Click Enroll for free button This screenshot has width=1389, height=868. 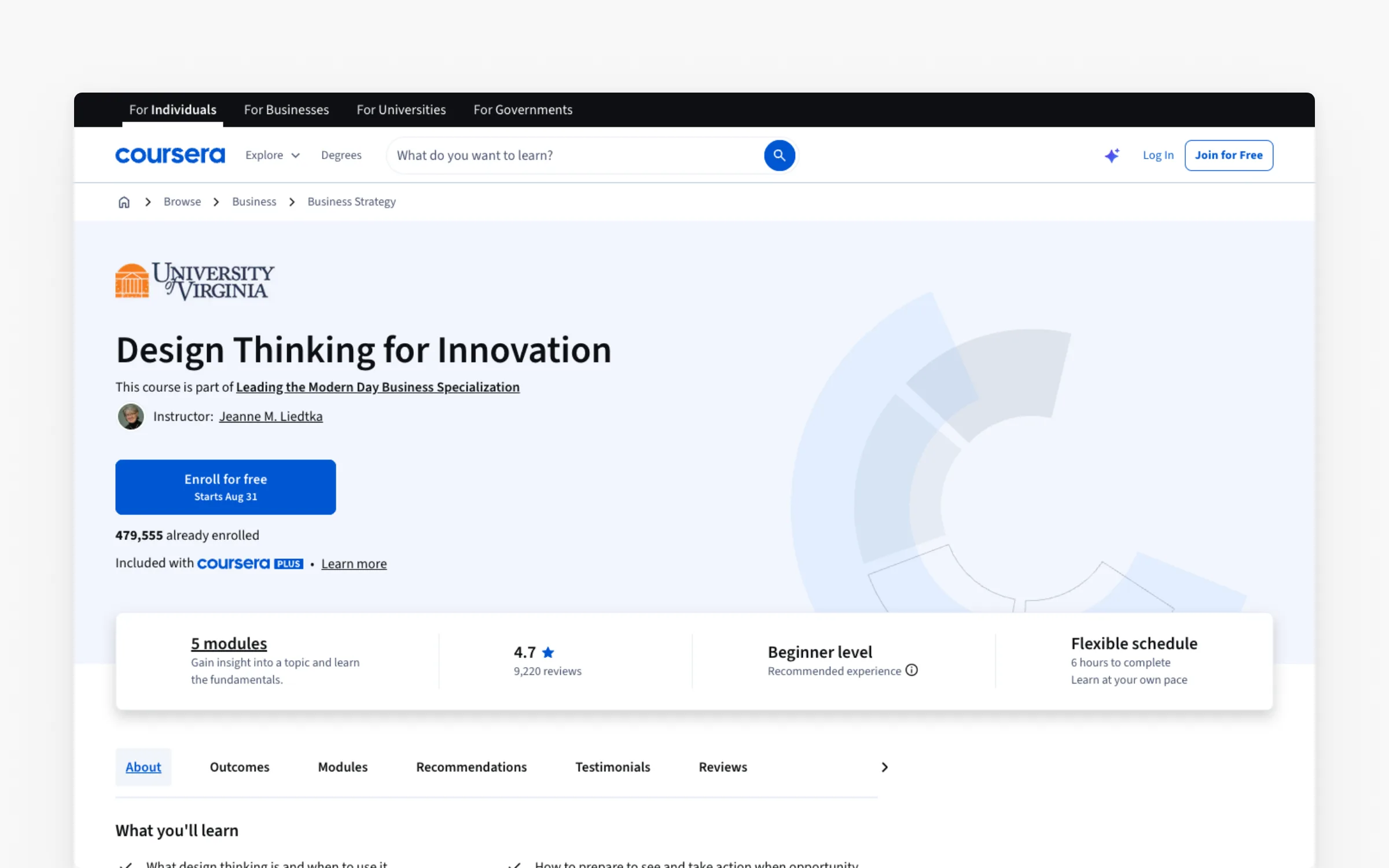[x=226, y=487]
